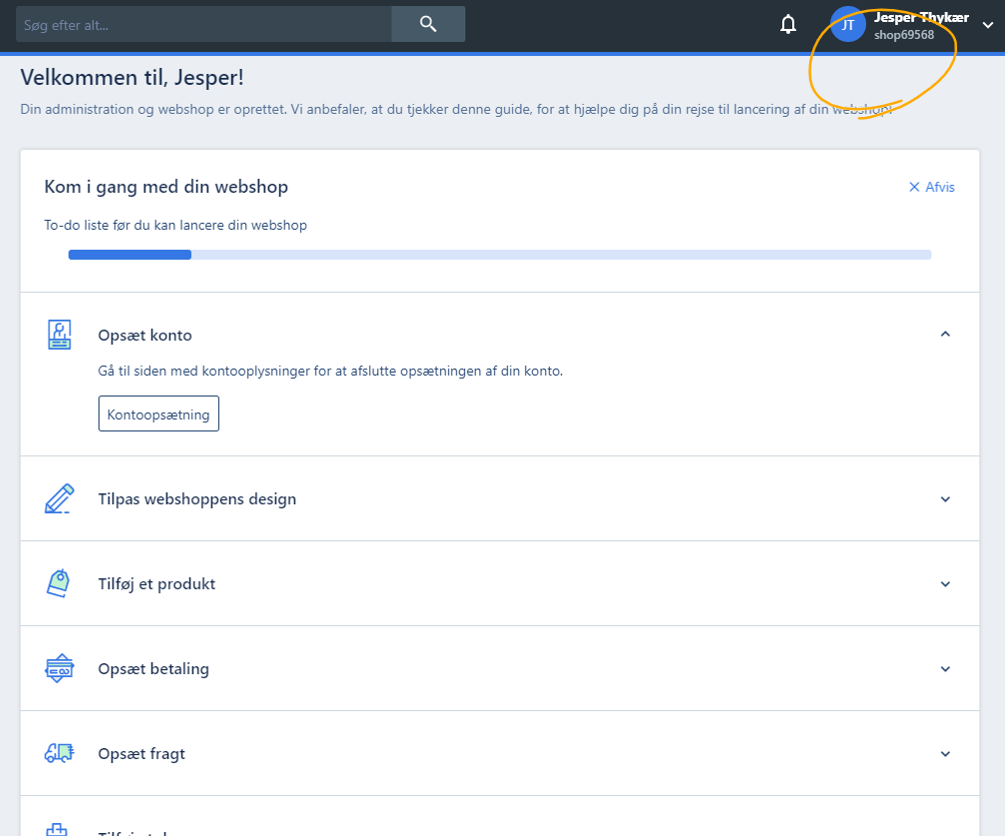Select the Tilføj et produkt heading
This screenshot has height=836, width=1005.
pos(156,584)
